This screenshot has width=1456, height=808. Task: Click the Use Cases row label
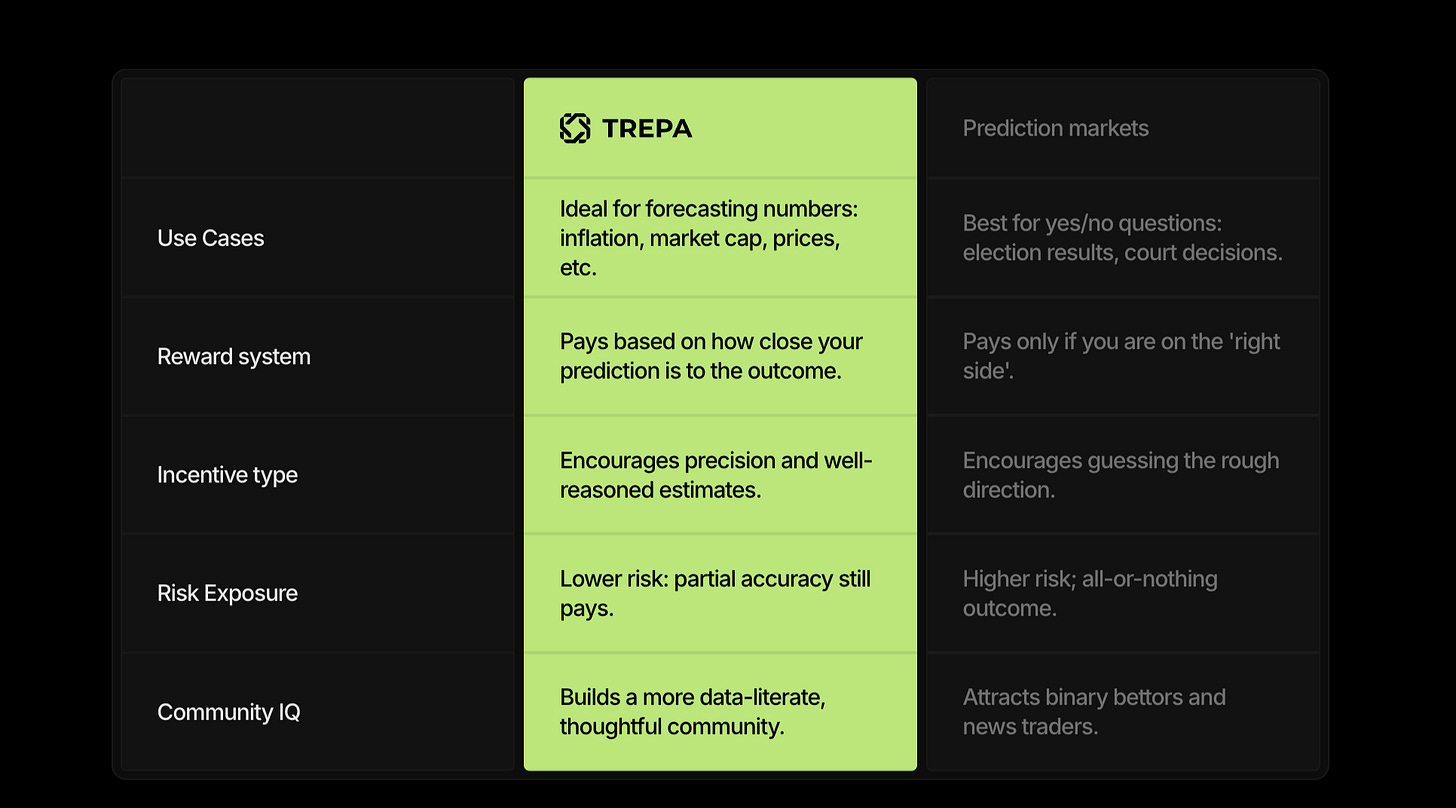[211, 238]
